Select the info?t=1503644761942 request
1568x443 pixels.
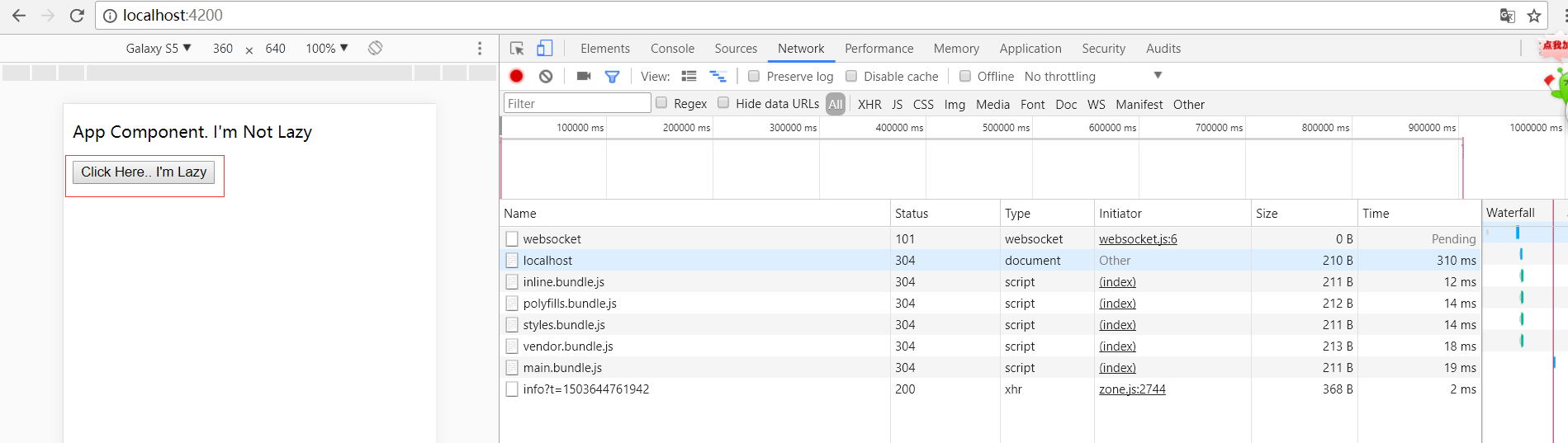(x=990, y=389)
